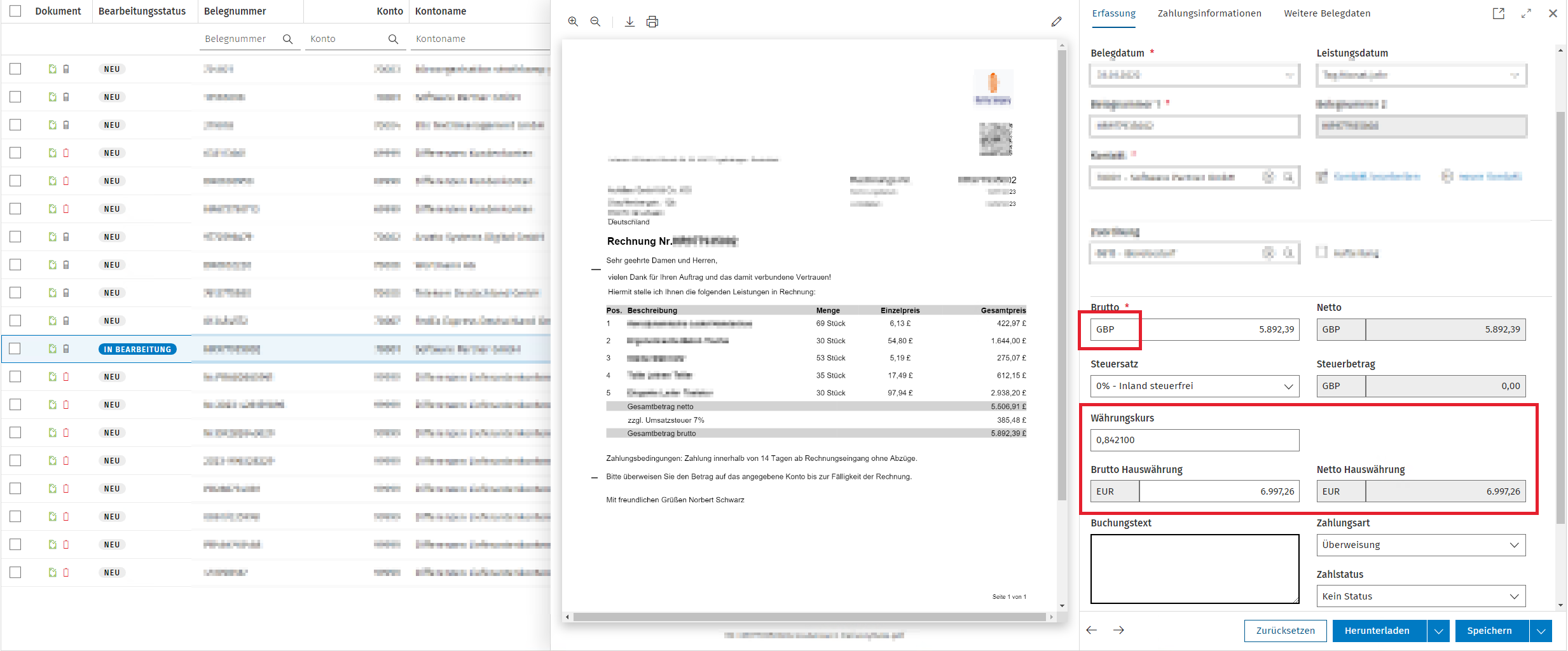This screenshot has height=651, width=1568.
Task: Open the Belegdatum date picker
Action: 1289,75
